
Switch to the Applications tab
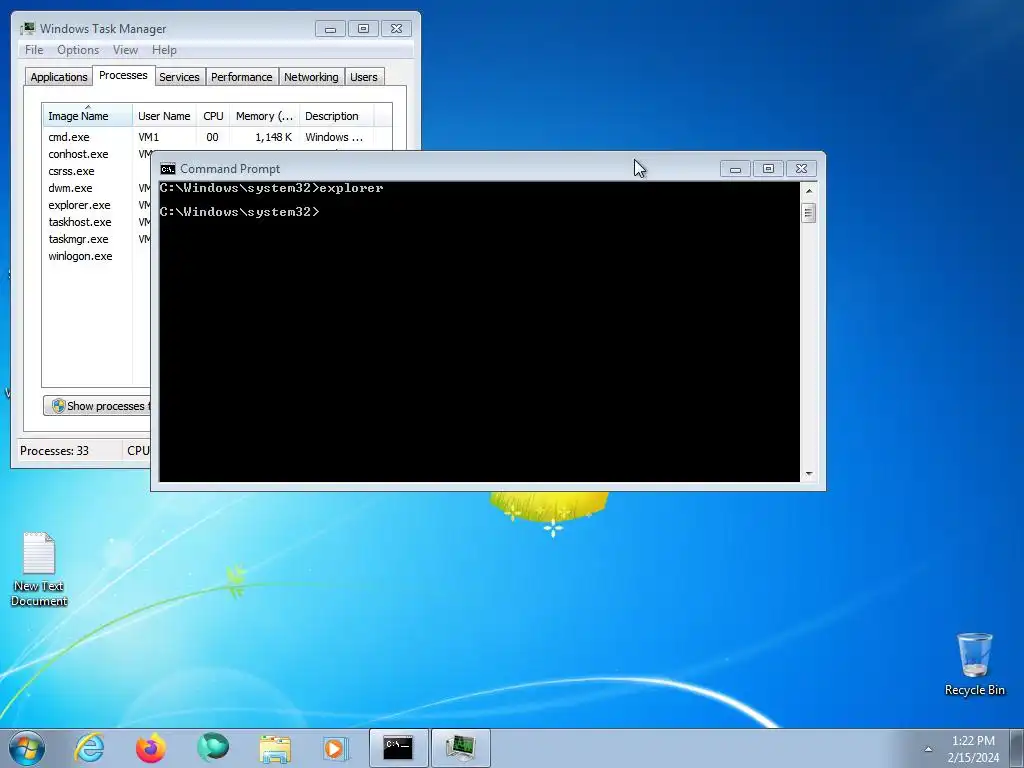(59, 77)
